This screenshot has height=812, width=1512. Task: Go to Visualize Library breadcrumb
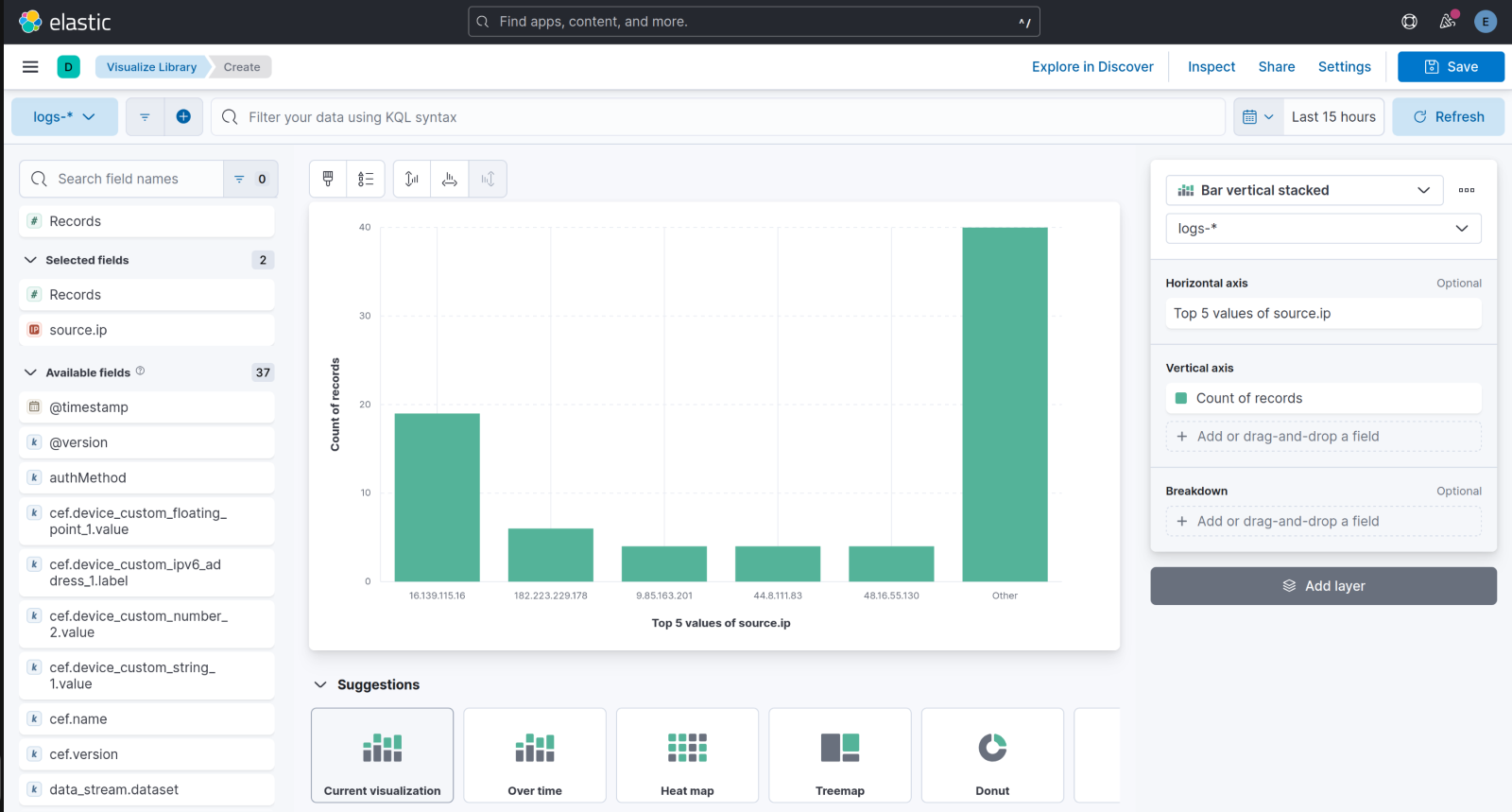click(151, 67)
